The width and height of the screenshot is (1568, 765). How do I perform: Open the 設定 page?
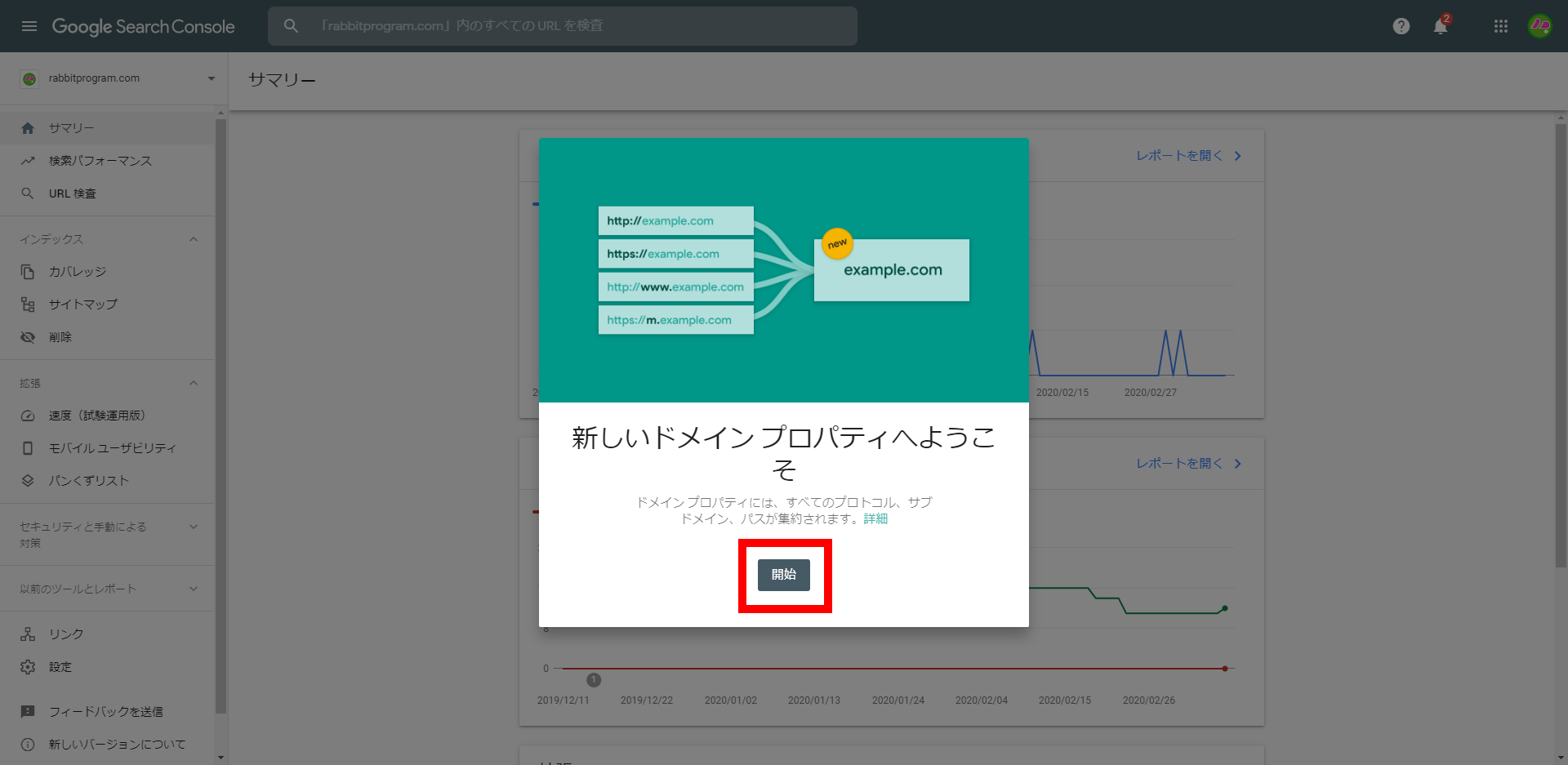[x=107, y=667]
